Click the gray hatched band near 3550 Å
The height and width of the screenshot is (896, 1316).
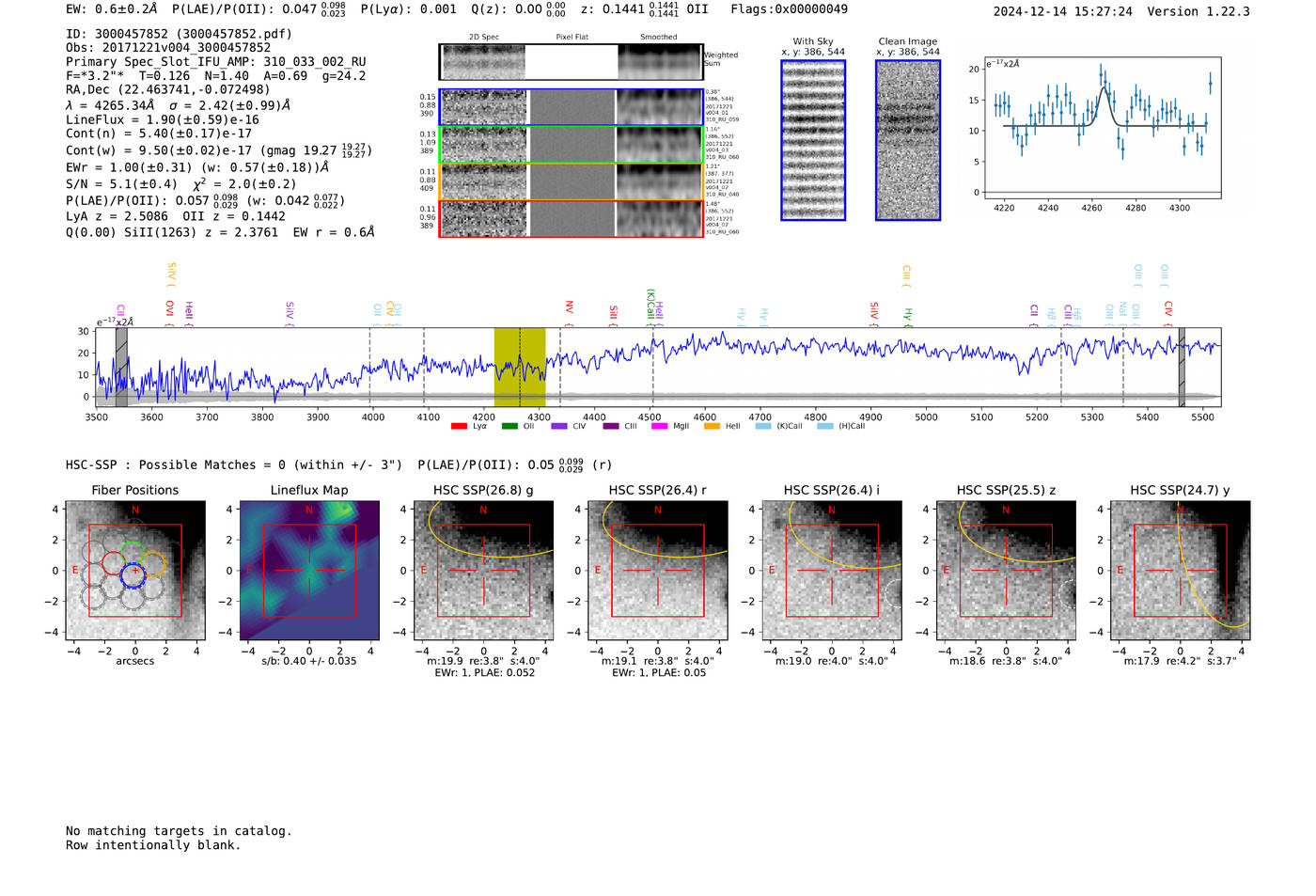pos(121,367)
